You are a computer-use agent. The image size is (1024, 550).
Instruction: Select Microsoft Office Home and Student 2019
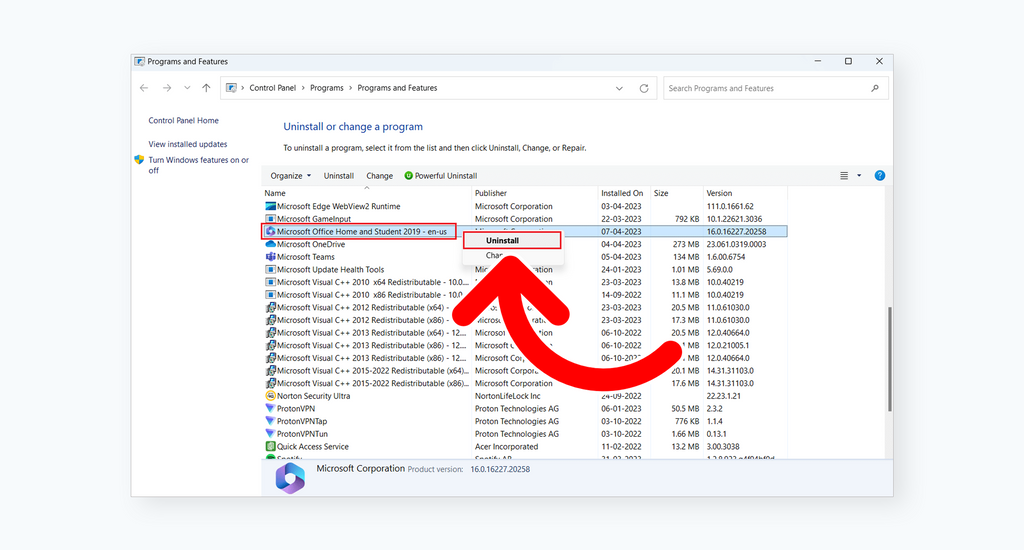point(361,232)
